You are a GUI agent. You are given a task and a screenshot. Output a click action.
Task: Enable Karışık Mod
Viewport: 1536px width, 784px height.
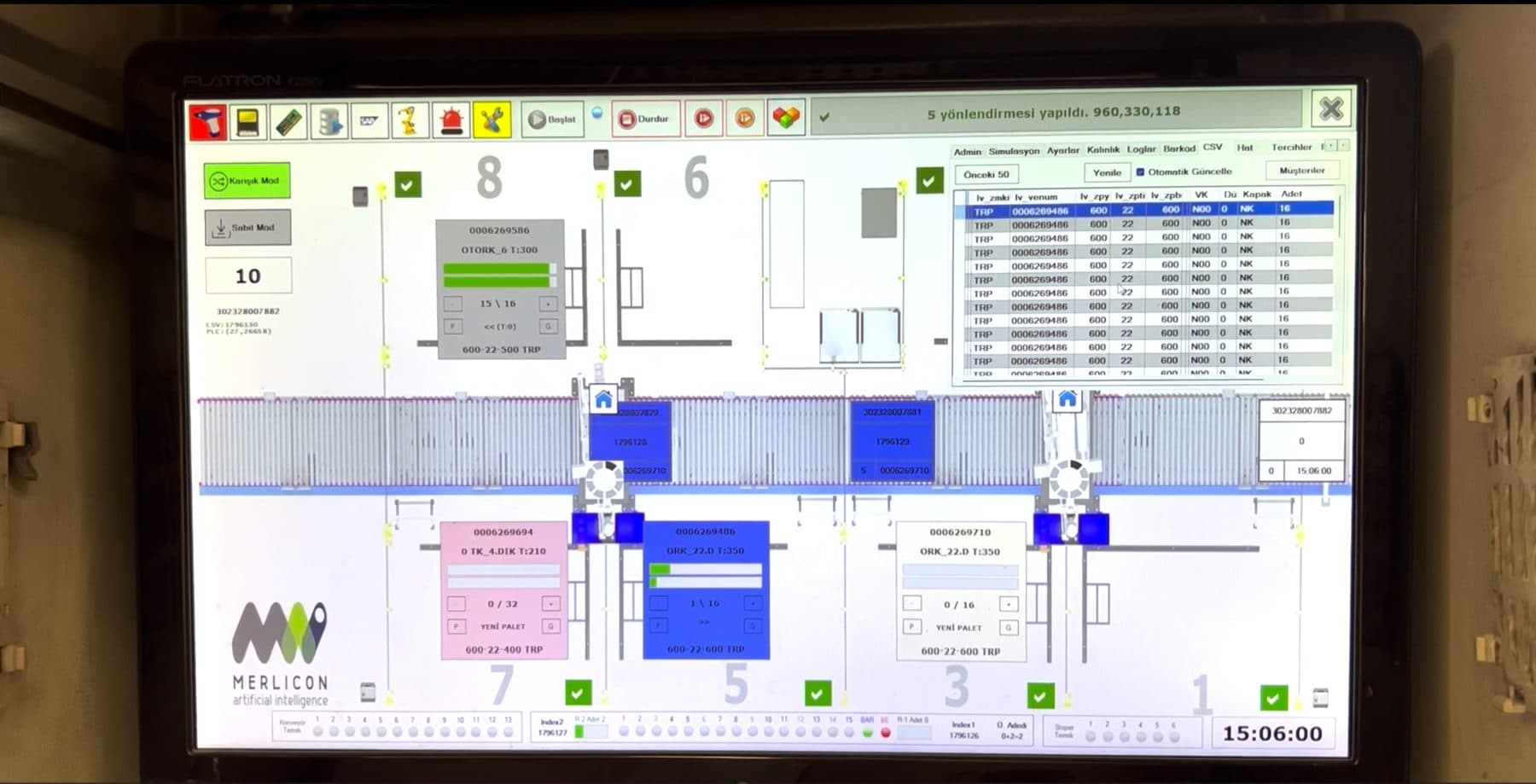(247, 181)
